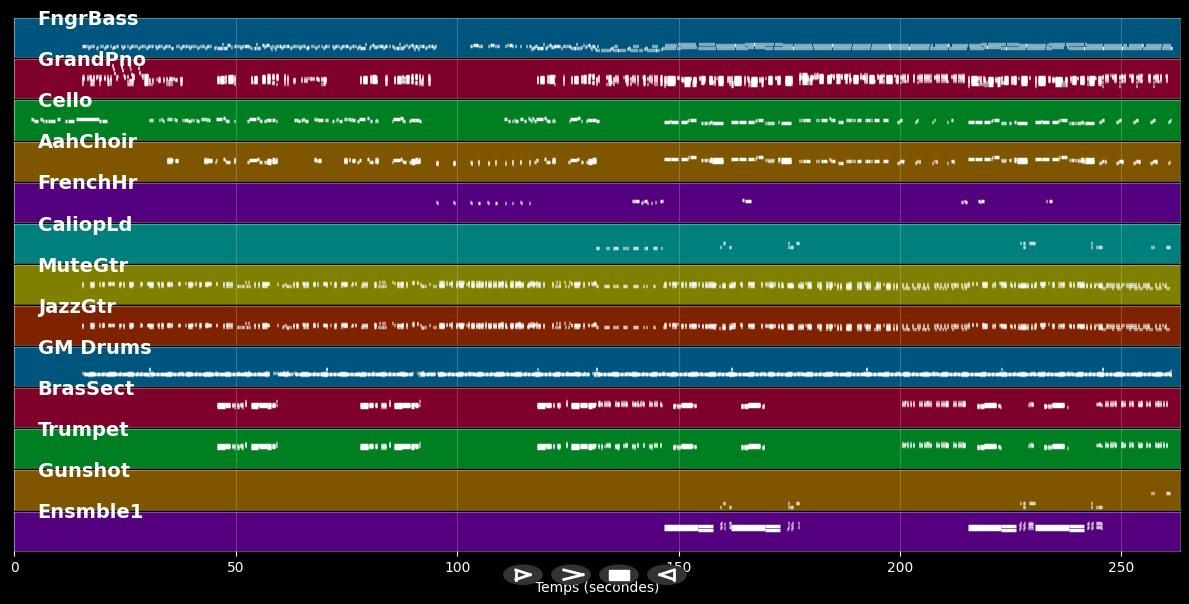Click the Temps (secondes) axis label

coord(596,588)
